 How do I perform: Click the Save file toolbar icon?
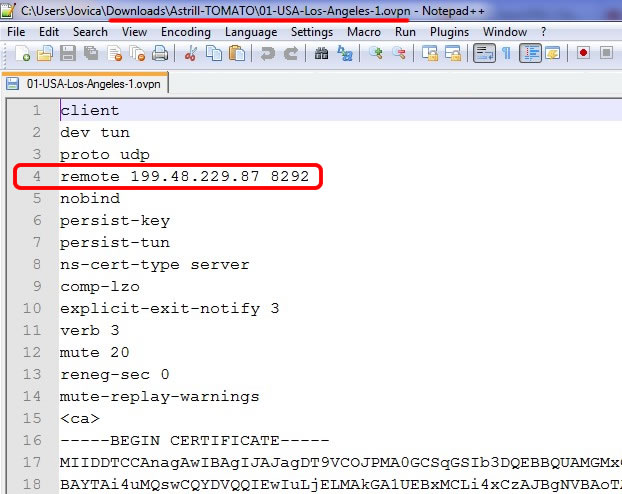[69, 53]
